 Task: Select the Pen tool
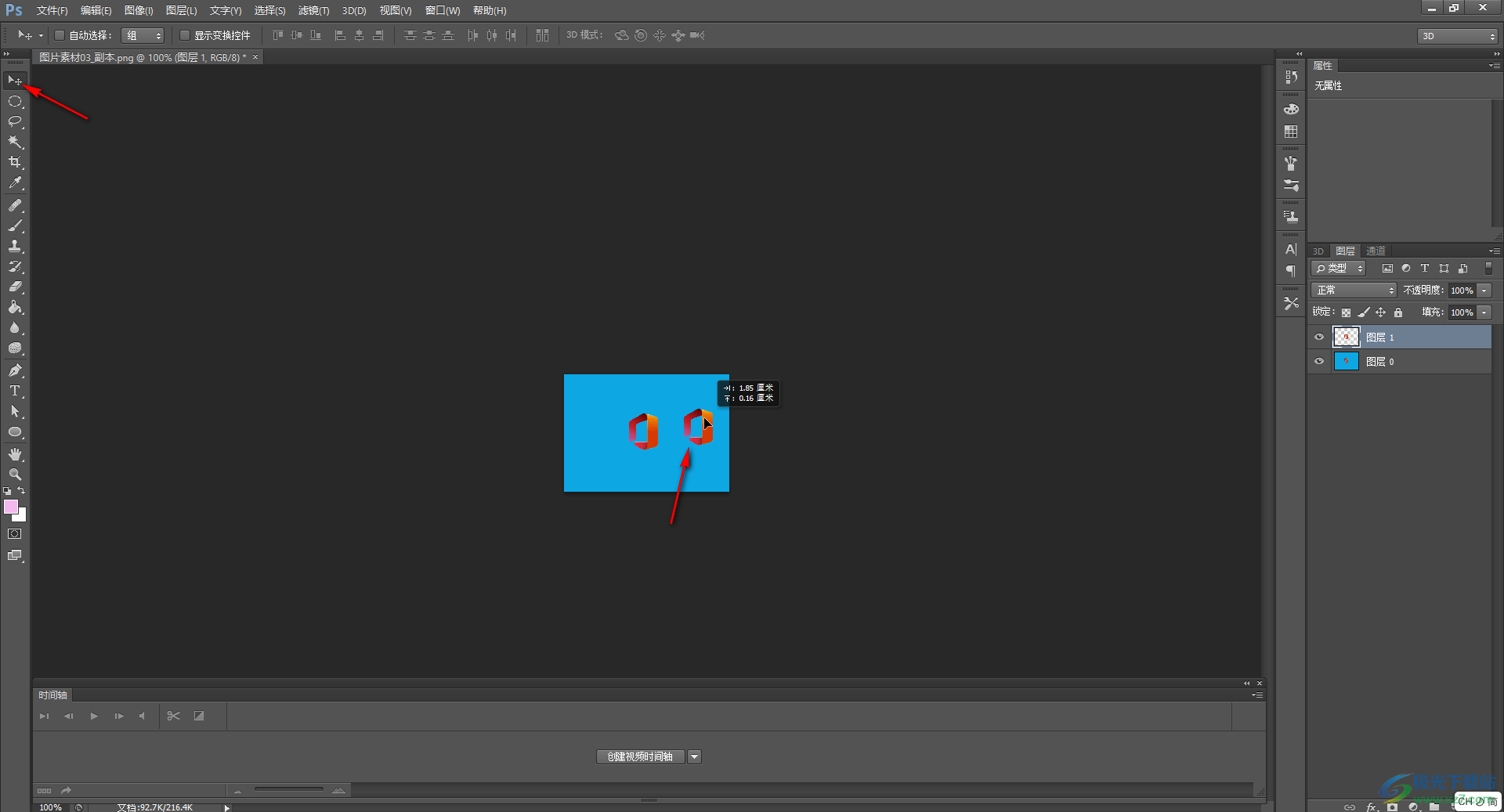coord(15,370)
